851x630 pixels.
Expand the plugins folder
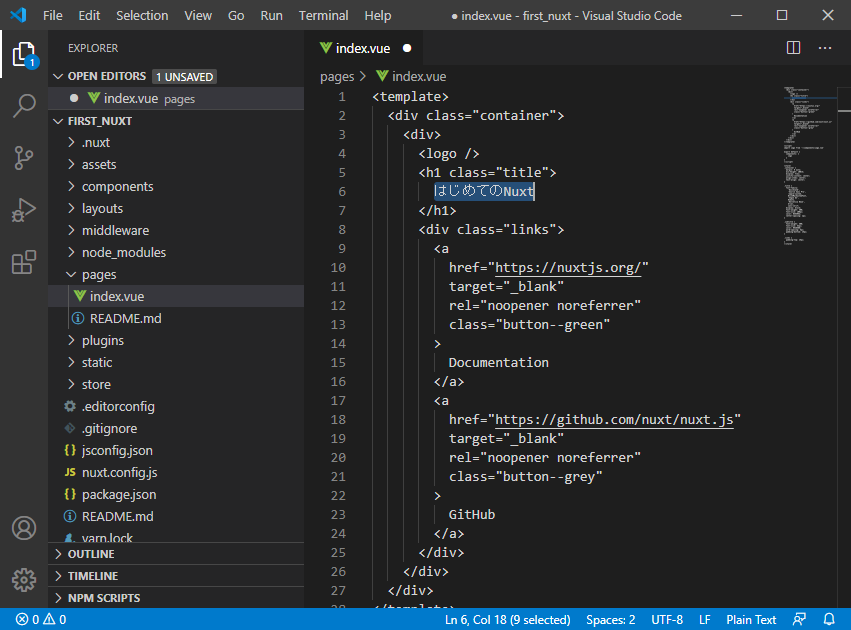pos(177,340)
